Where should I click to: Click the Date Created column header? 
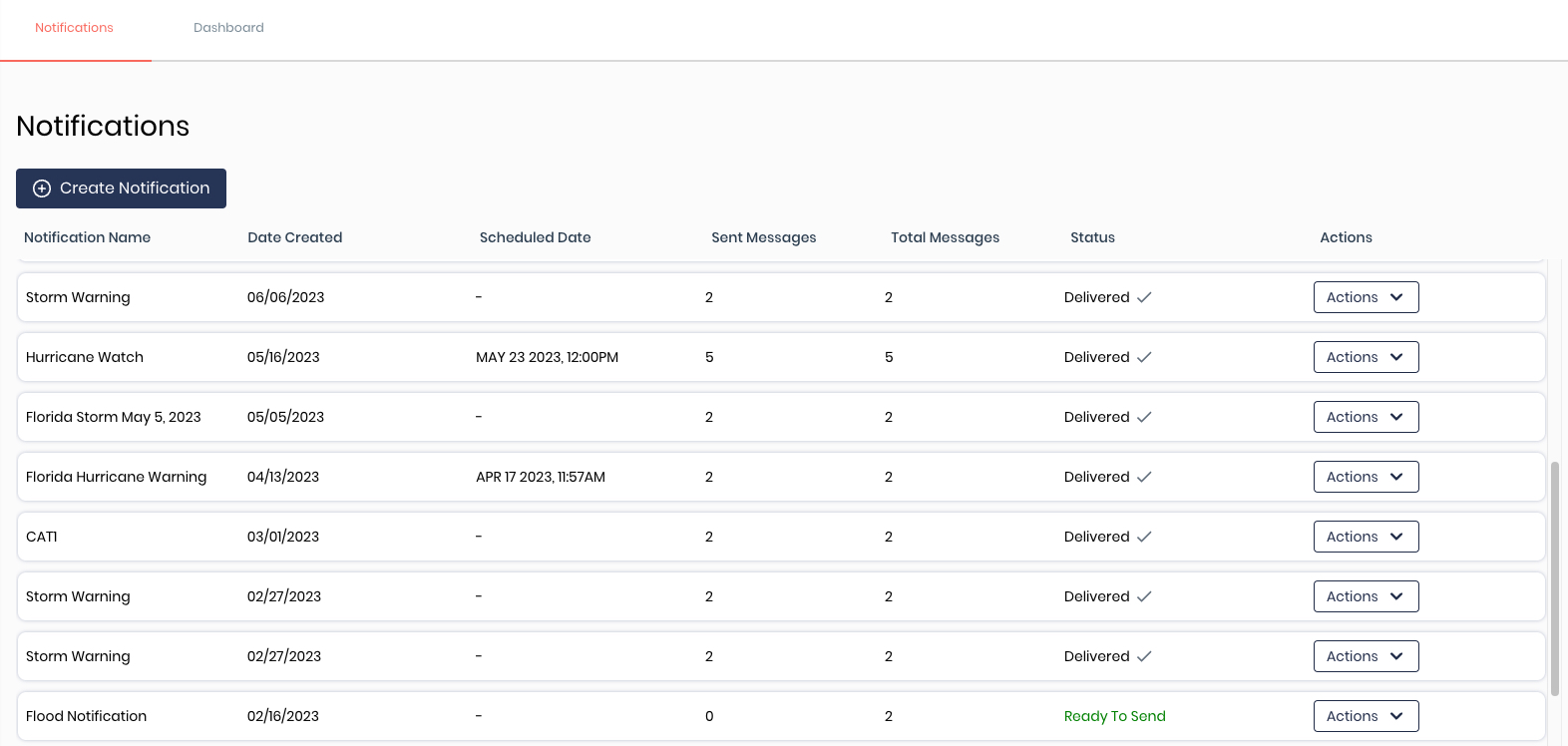tap(294, 237)
